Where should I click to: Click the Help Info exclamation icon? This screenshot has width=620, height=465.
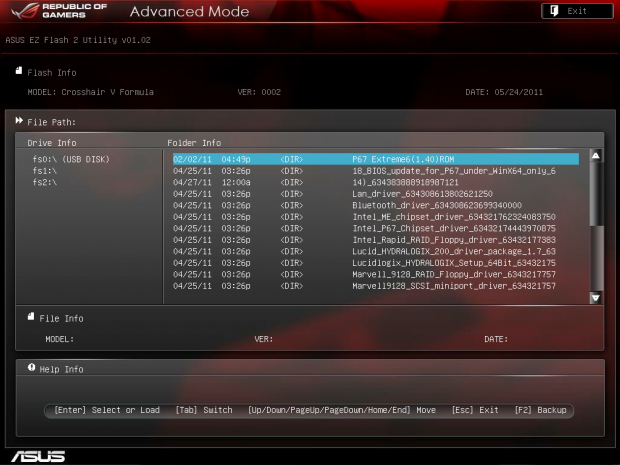pyautogui.click(x=31, y=369)
